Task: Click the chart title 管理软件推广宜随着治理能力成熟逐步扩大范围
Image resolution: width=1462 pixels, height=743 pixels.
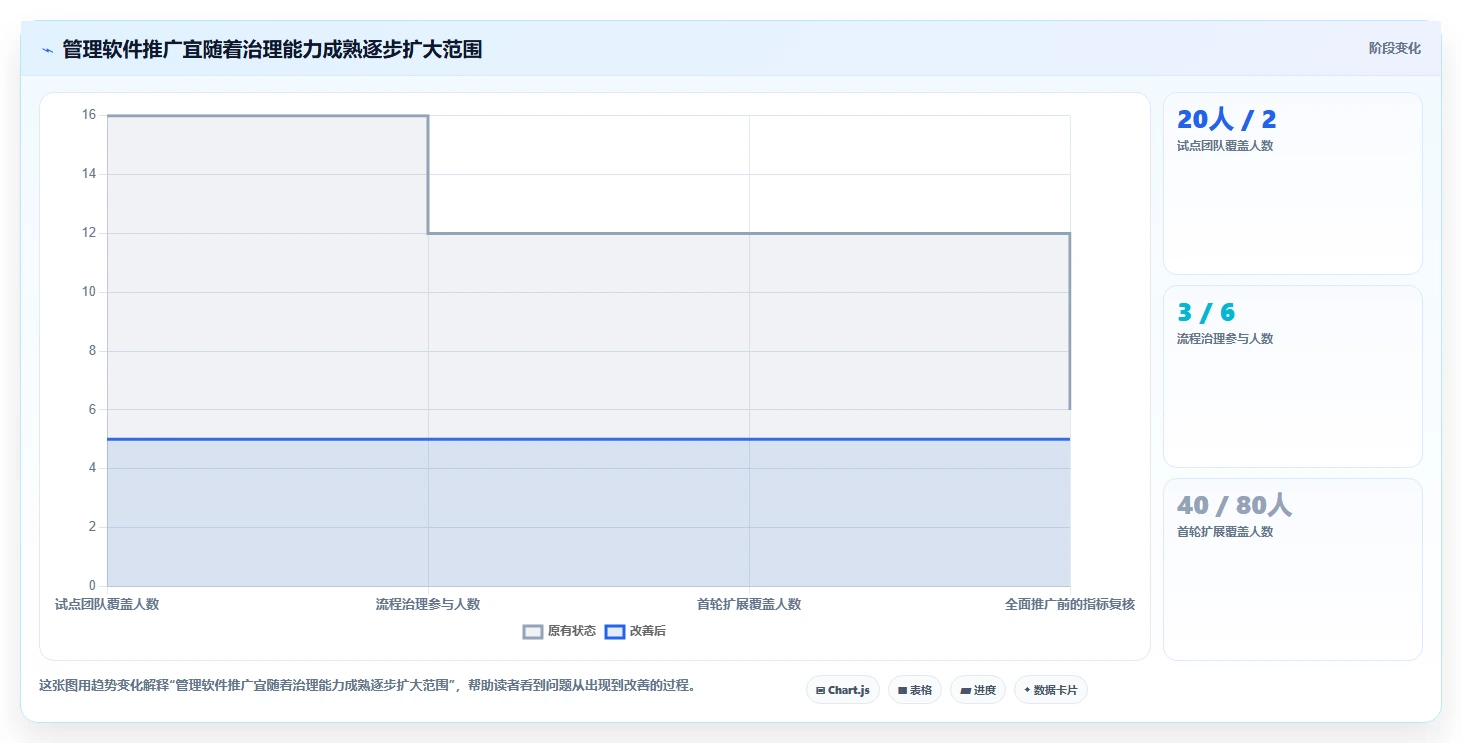Action: 272,49
